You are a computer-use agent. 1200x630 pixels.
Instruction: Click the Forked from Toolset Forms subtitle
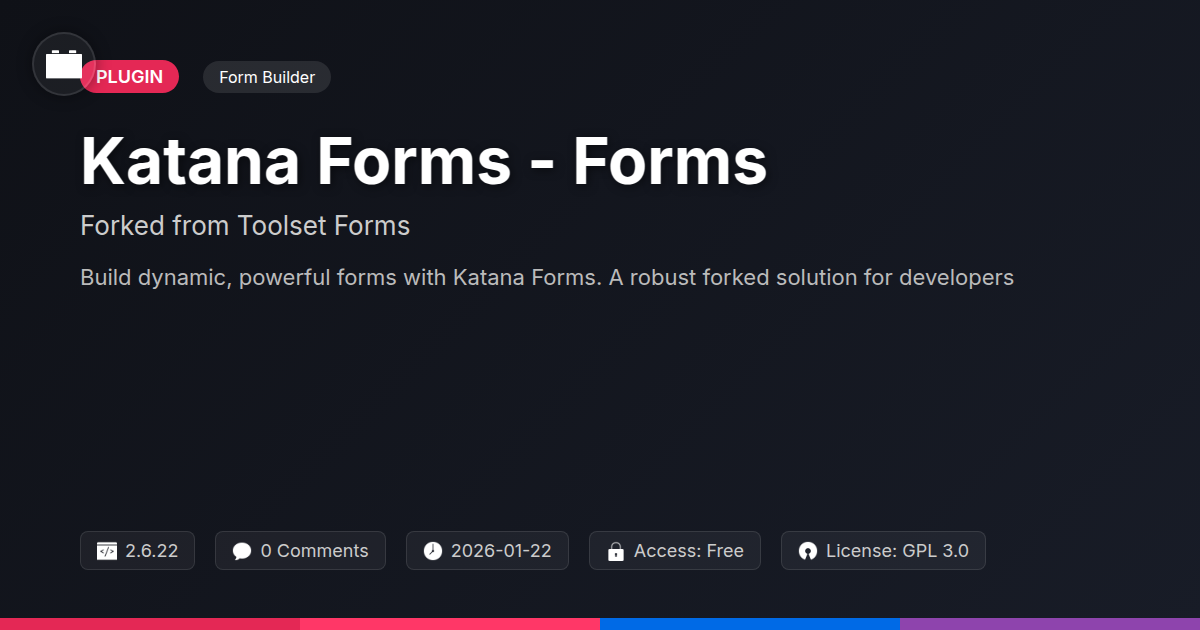[245, 226]
